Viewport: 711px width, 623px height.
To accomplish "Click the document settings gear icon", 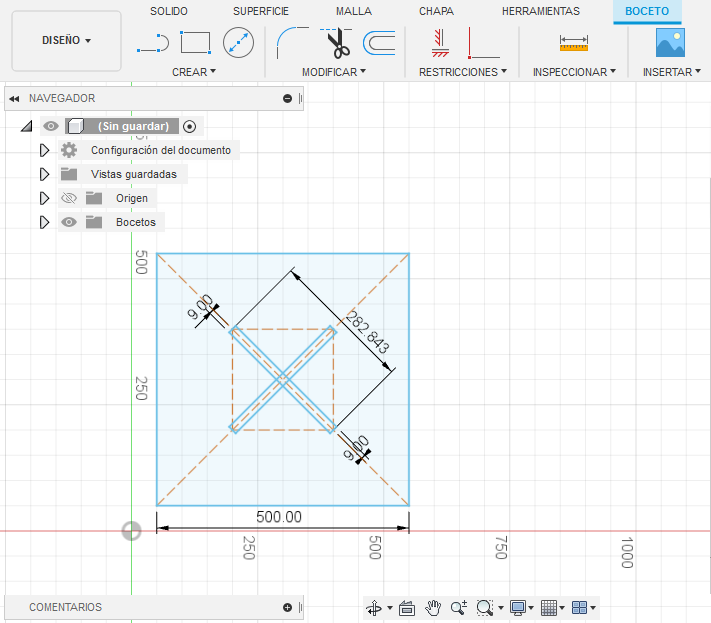I will tap(69, 150).
